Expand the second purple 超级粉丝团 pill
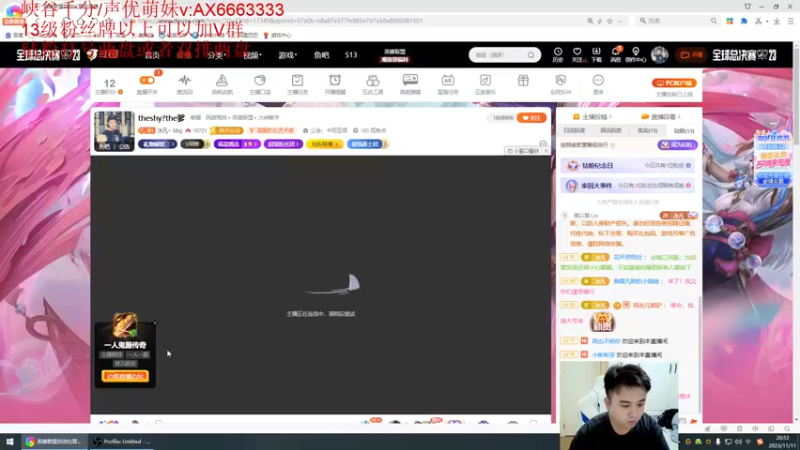 click(x=283, y=144)
